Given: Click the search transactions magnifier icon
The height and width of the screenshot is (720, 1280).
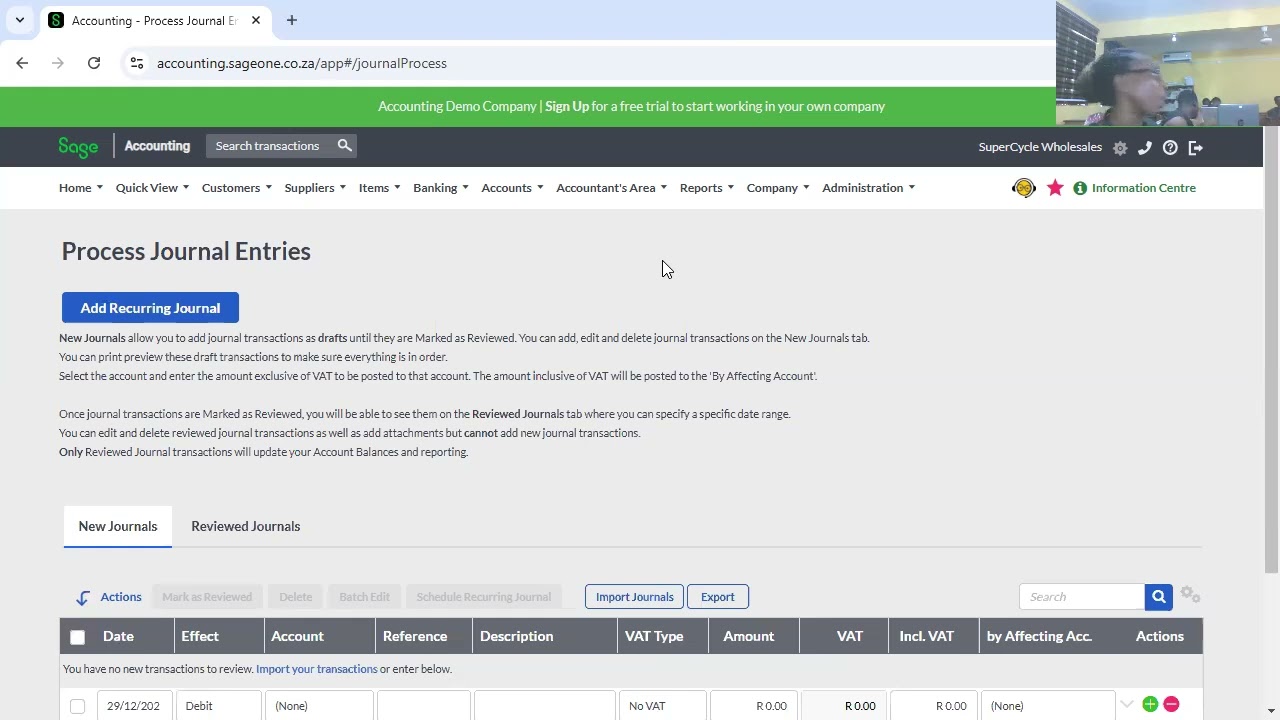Looking at the screenshot, I should (x=344, y=146).
